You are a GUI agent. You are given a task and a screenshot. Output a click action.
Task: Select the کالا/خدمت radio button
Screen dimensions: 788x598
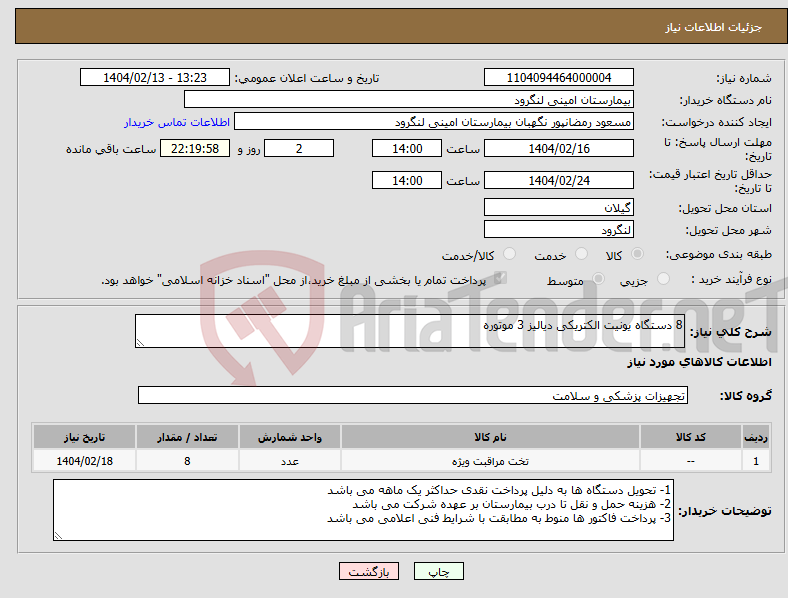pos(509,254)
